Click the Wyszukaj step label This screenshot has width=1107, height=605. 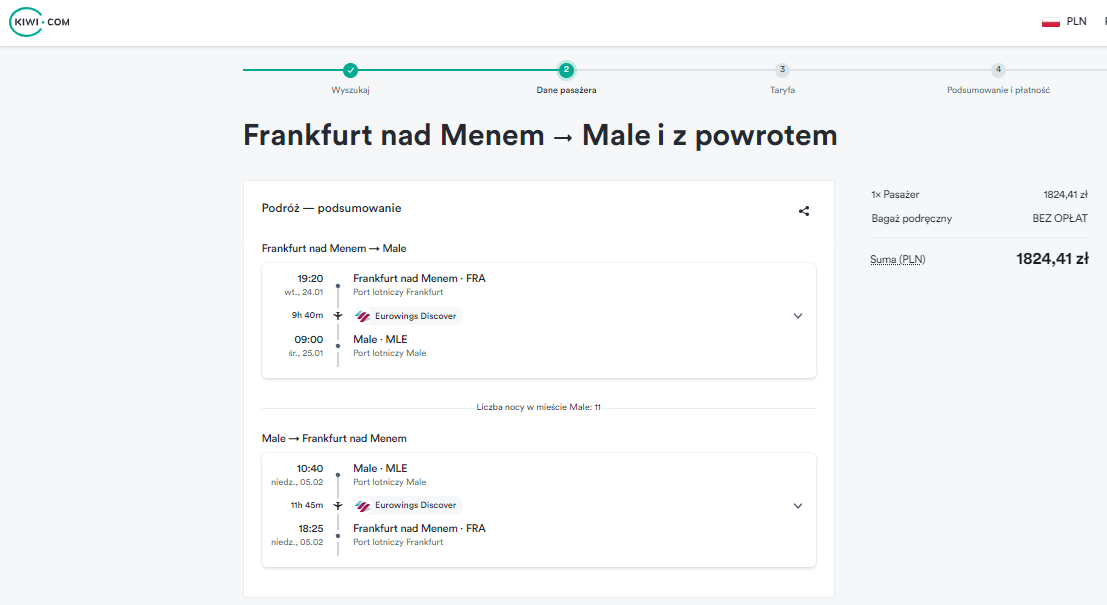click(350, 90)
